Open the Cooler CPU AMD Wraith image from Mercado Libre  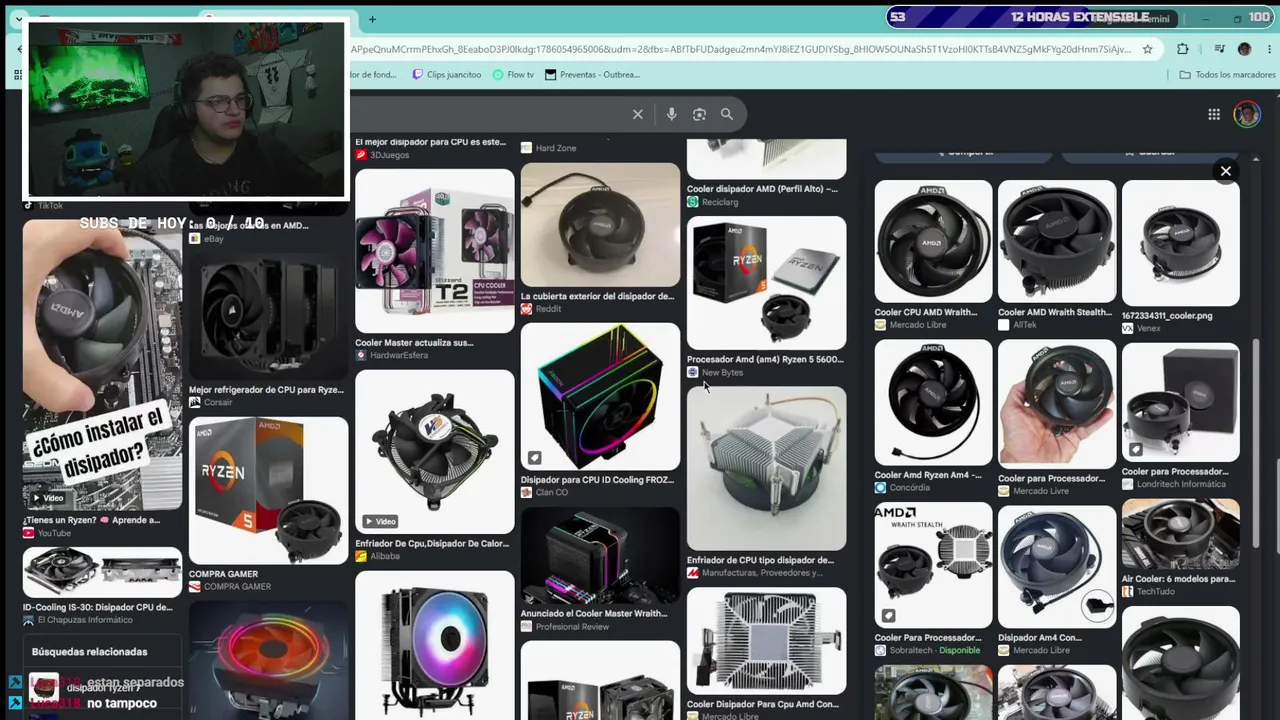coord(933,241)
